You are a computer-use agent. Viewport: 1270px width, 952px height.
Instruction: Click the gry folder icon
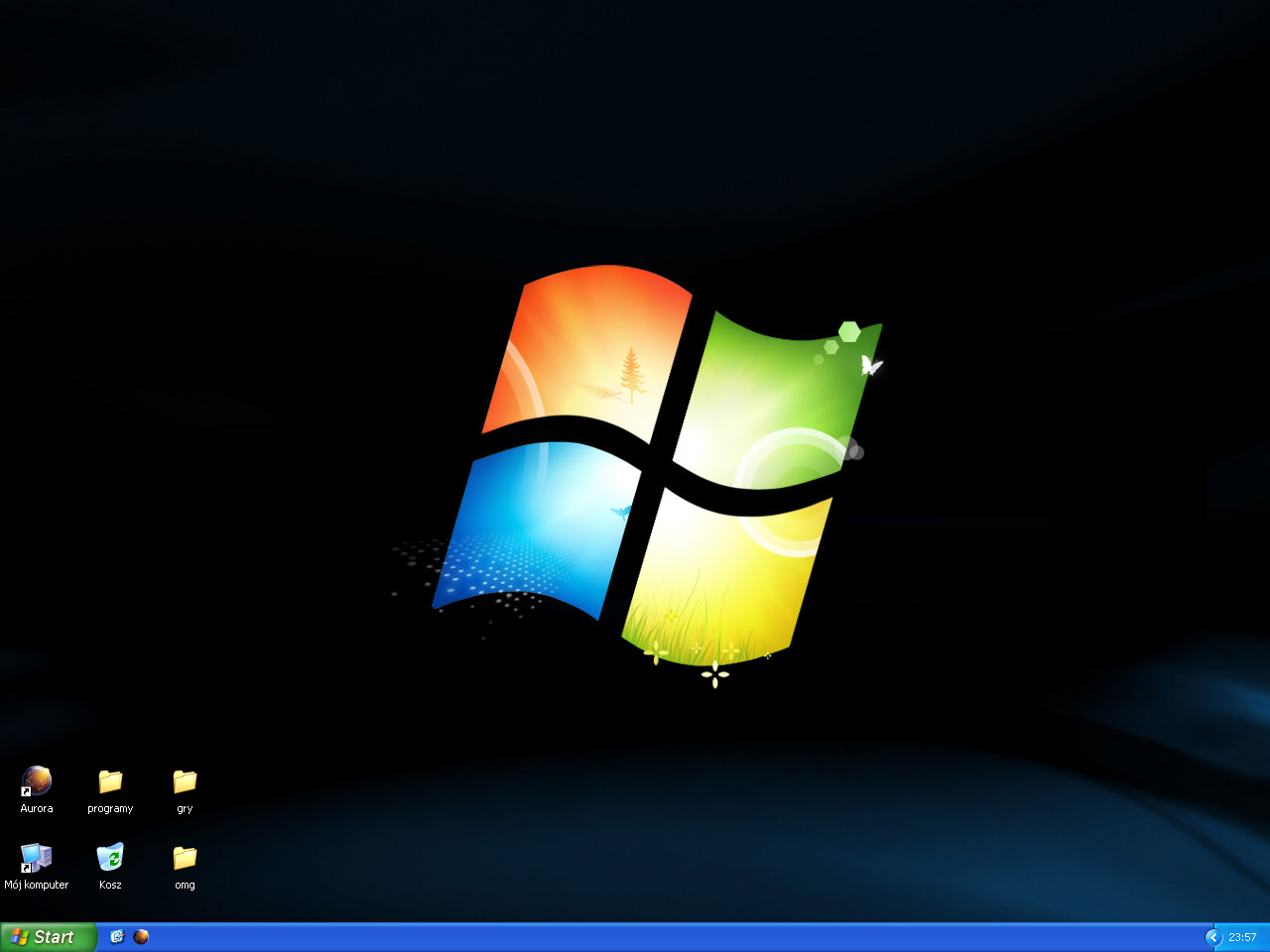[185, 781]
